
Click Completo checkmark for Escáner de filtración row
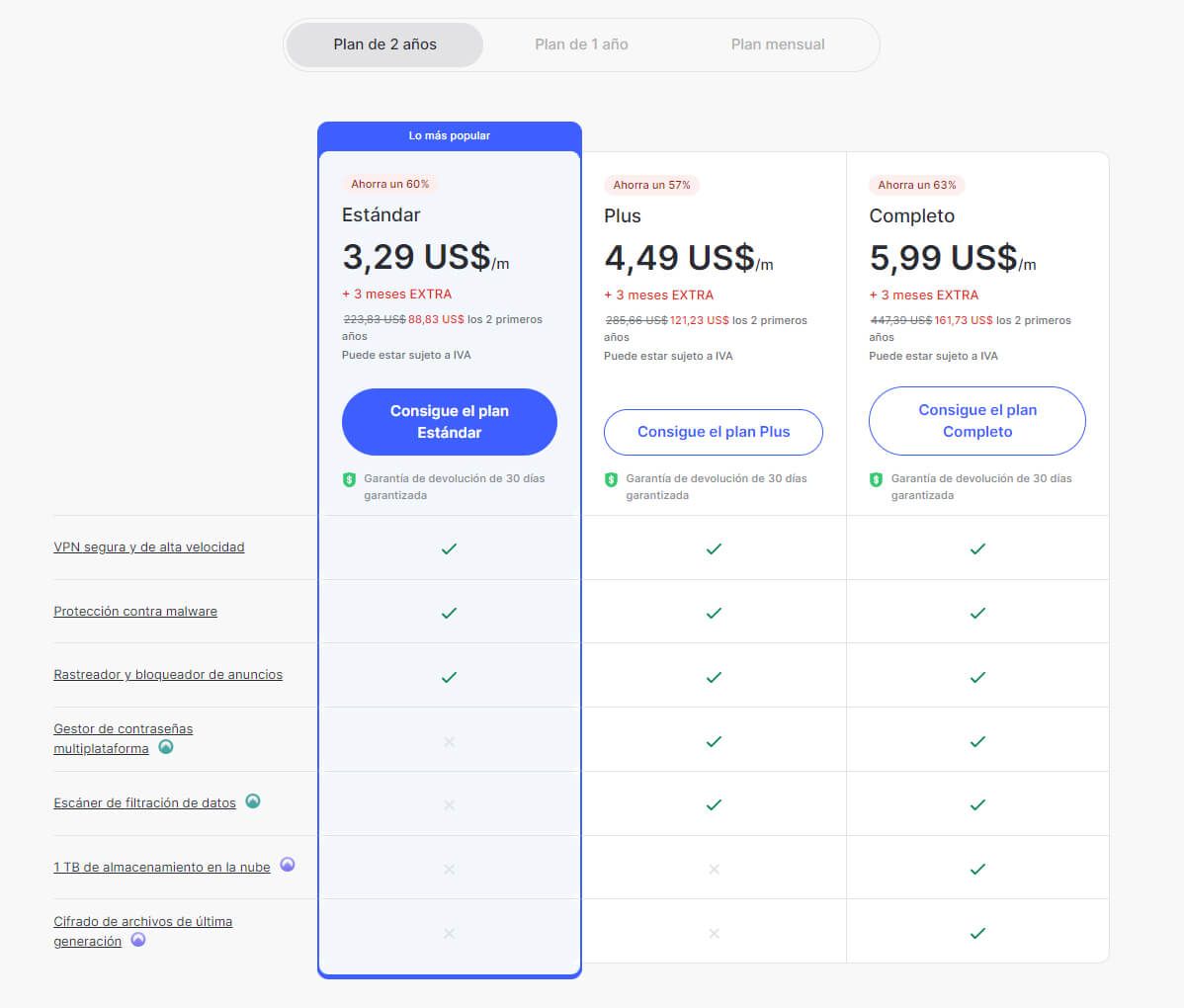pos(977,804)
